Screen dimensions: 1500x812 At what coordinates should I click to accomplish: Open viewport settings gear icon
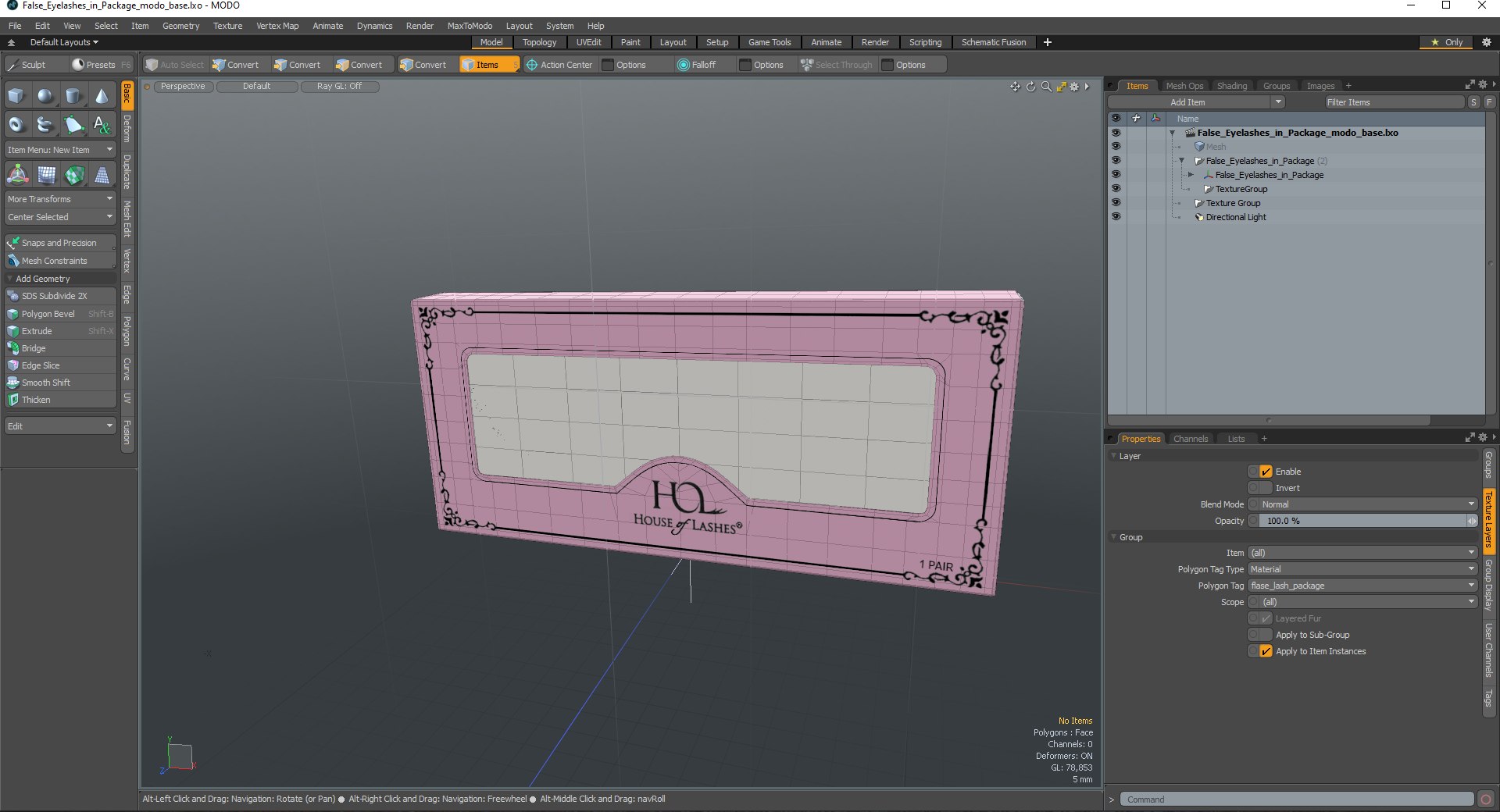(x=1074, y=87)
